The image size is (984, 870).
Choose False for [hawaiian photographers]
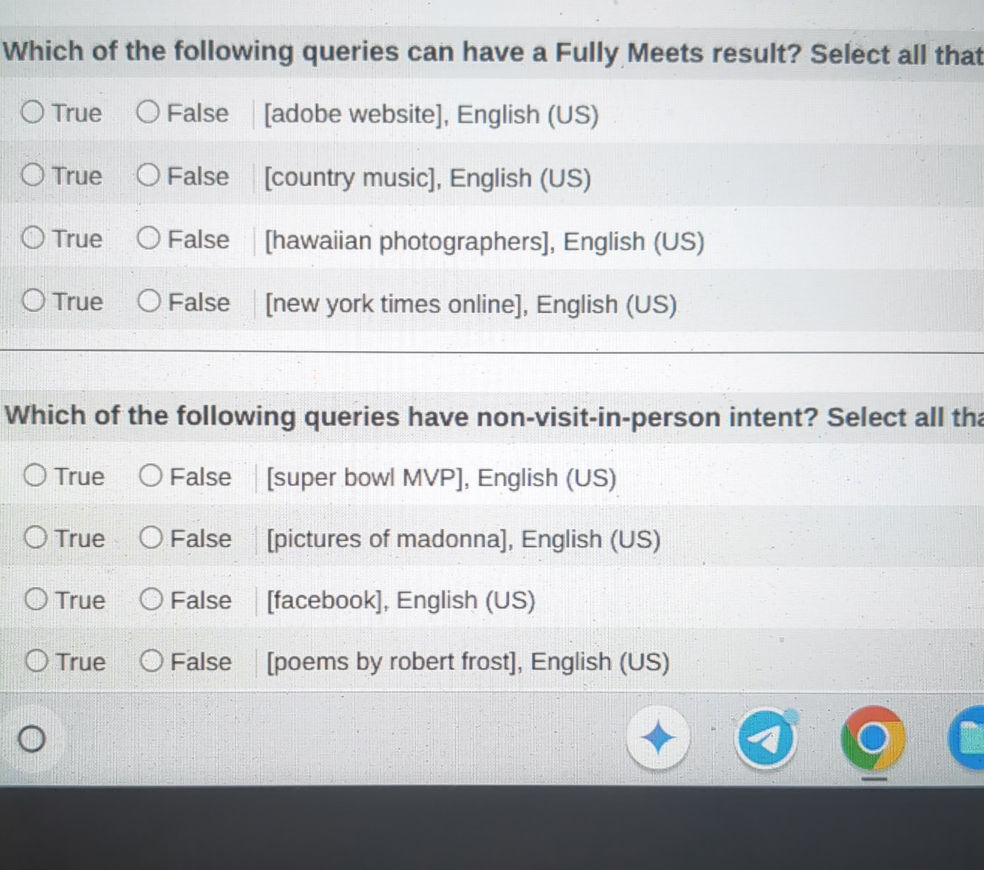point(148,238)
